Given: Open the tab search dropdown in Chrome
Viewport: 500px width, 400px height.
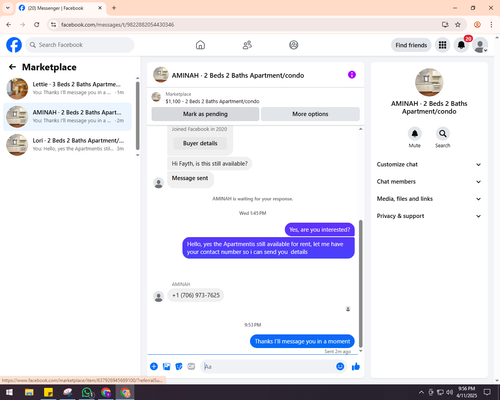Looking at the screenshot, I should pos(8,8).
